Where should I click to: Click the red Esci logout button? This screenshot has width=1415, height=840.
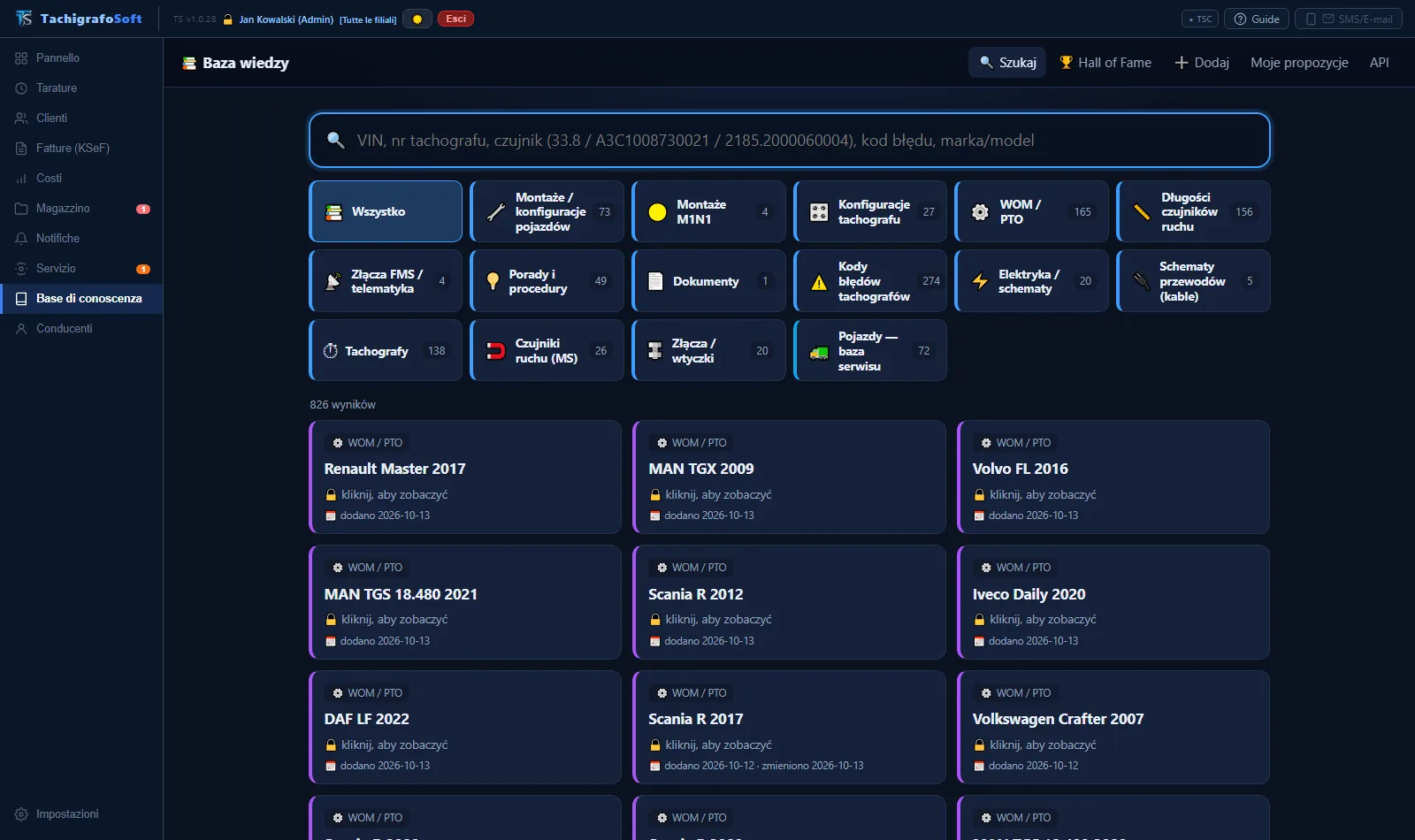455,19
